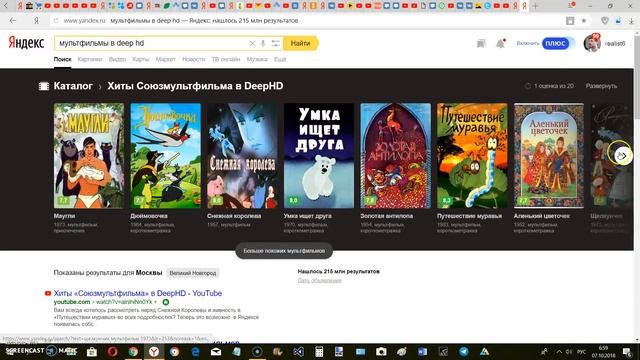
Task: Clear the search query with the X icon
Action: tap(252, 43)
